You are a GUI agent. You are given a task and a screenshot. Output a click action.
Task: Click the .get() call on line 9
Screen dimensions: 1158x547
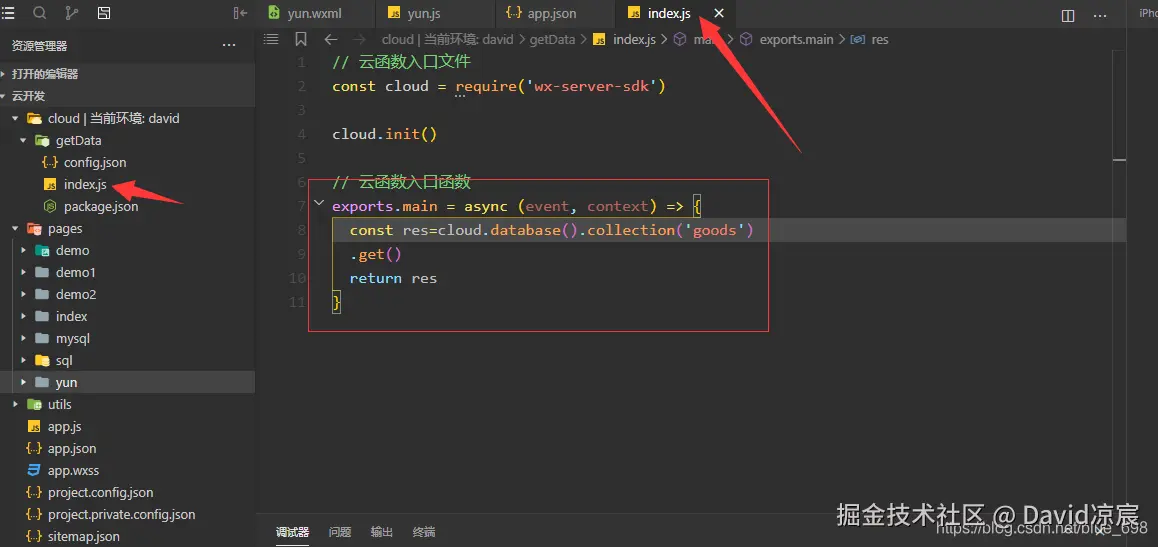click(375, 255)
